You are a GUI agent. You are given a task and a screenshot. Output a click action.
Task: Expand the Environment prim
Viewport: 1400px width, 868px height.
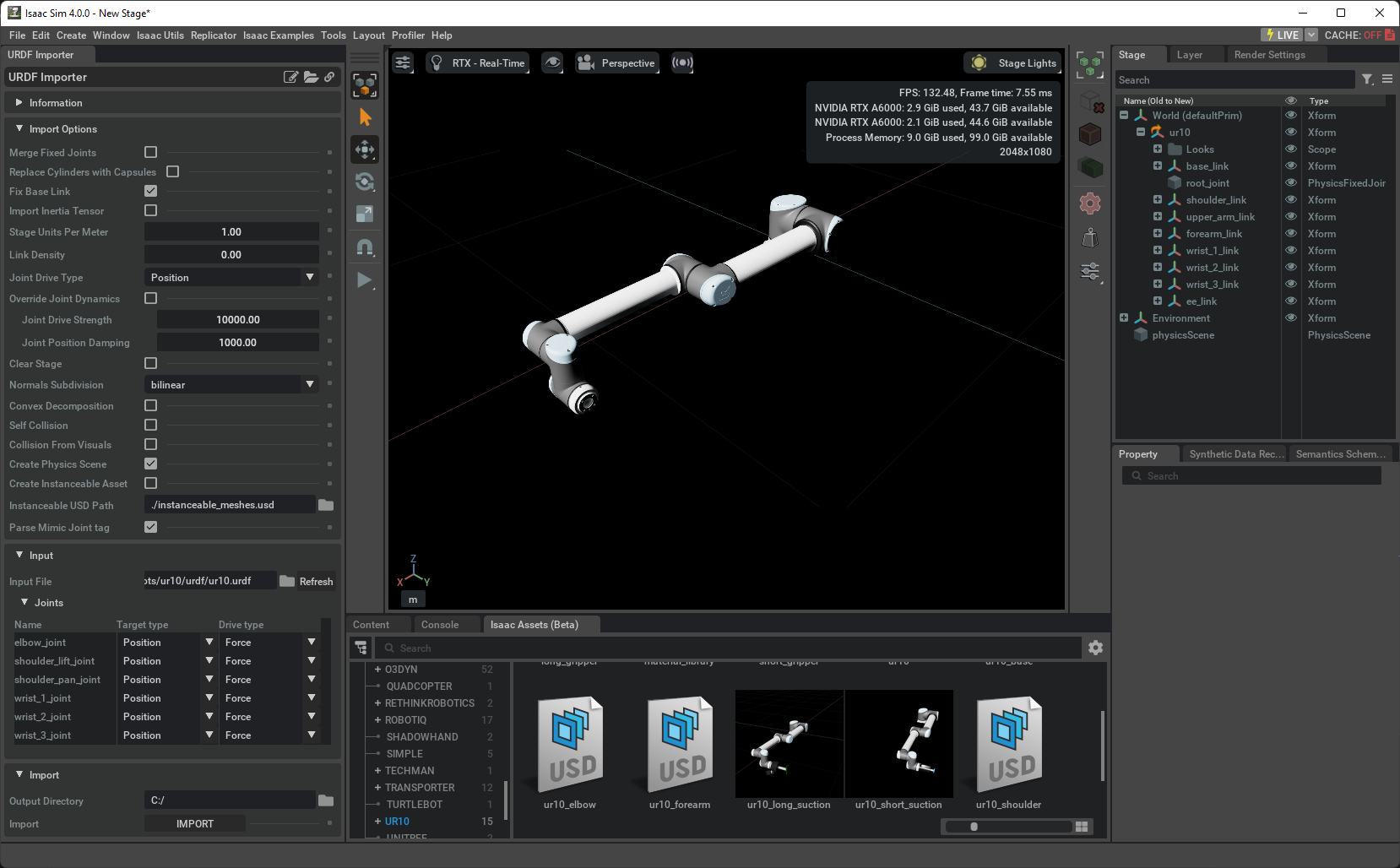point(1124,318)
